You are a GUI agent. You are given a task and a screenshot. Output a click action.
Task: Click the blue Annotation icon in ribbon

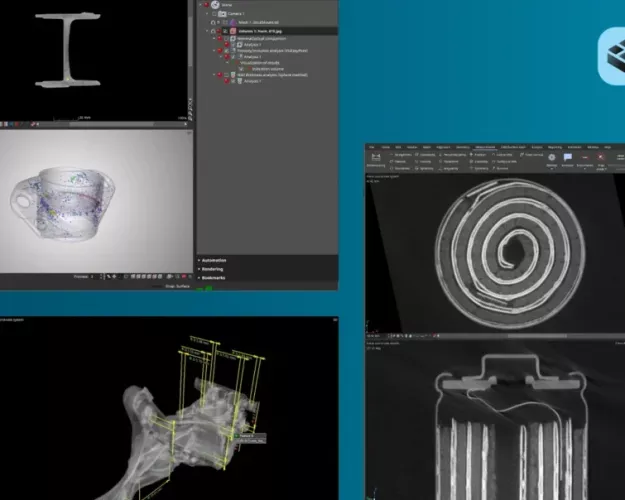click(x=567, y=157)
